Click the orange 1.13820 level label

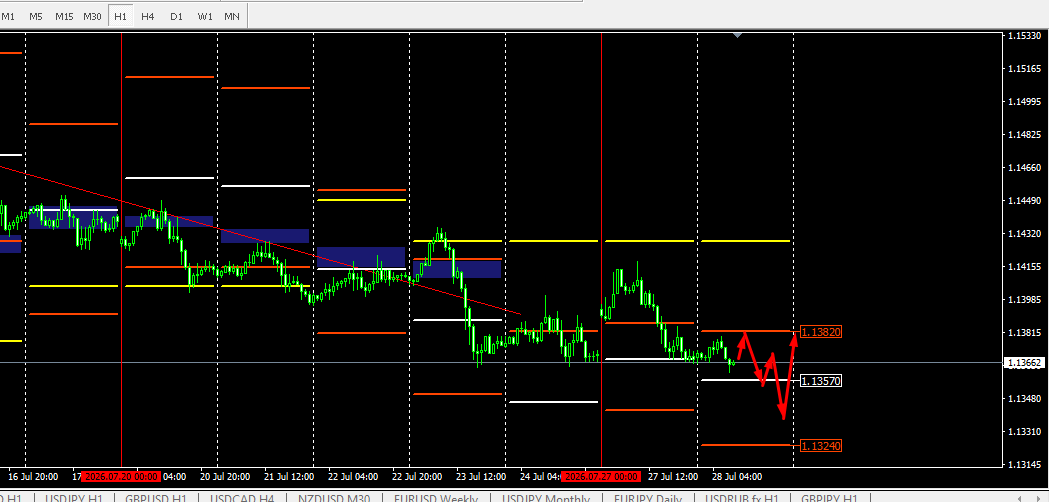821,331
